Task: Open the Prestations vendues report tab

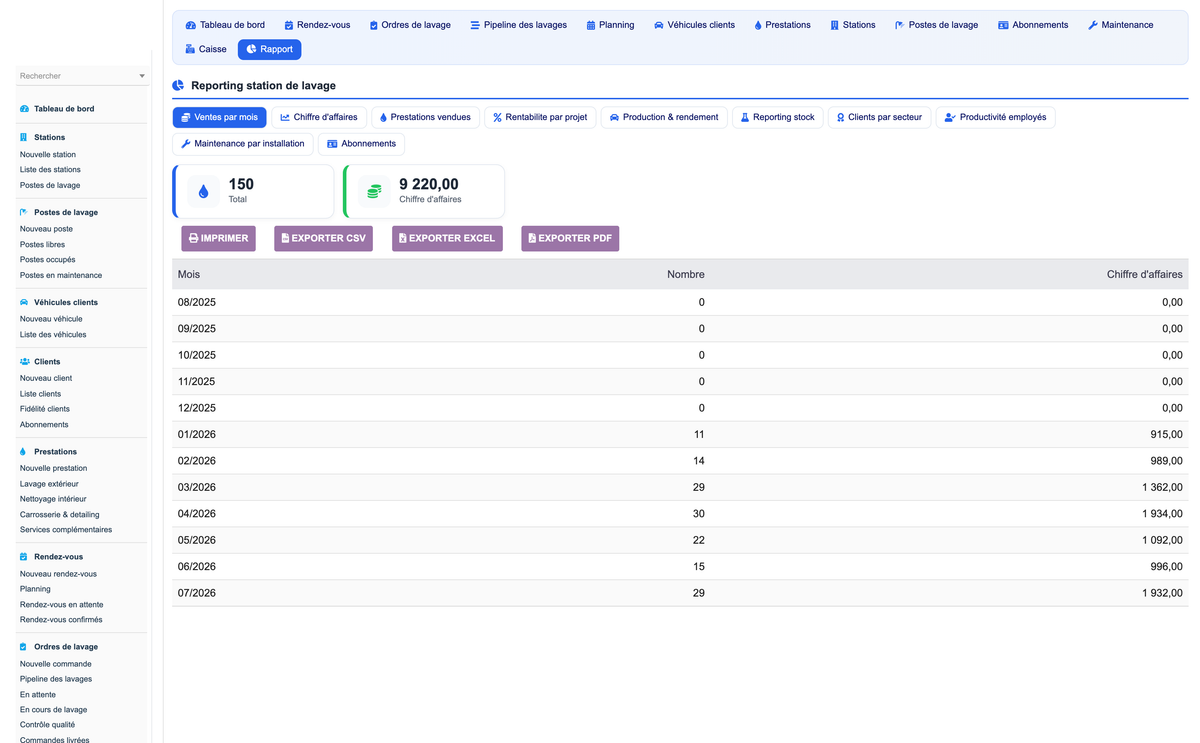Action: click(x=425, y=117)
